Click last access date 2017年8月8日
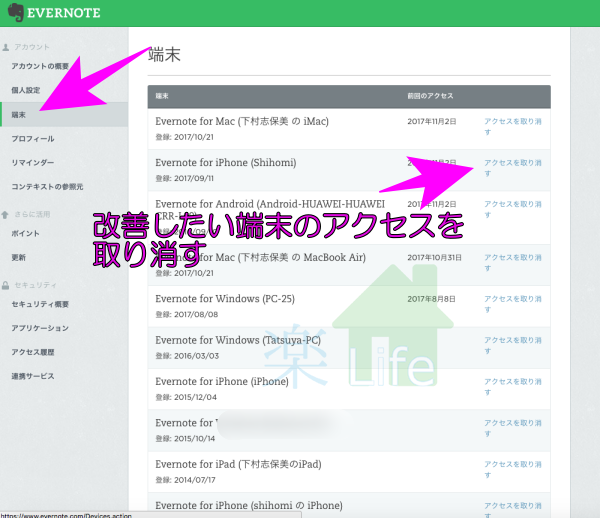 (x=431, y=299)
